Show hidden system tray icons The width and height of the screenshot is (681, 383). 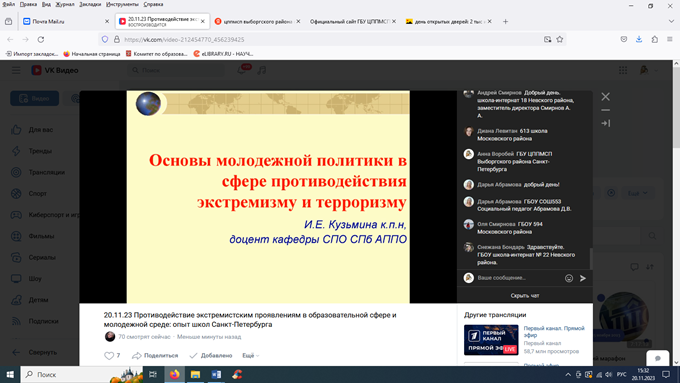[568, 374]
